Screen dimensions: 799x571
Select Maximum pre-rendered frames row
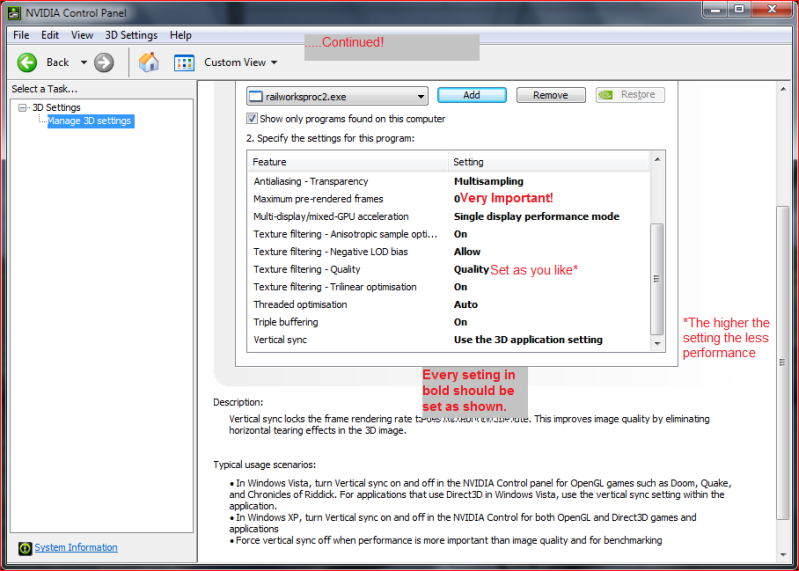click(x=448, y=199)
